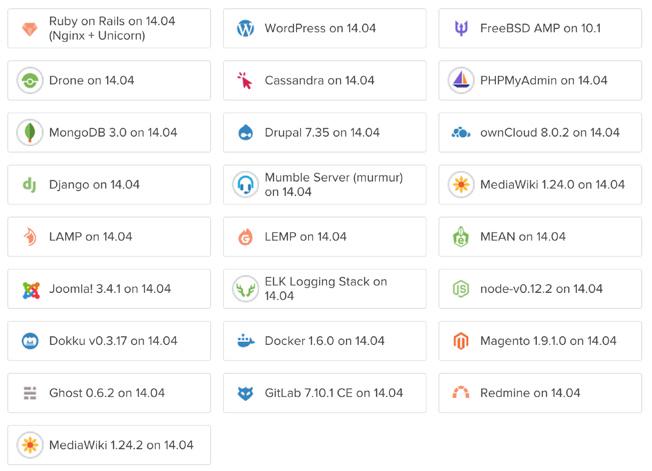
Task: Select ownCloud 8.0.2 on 14.04
Action: (540, 133)
